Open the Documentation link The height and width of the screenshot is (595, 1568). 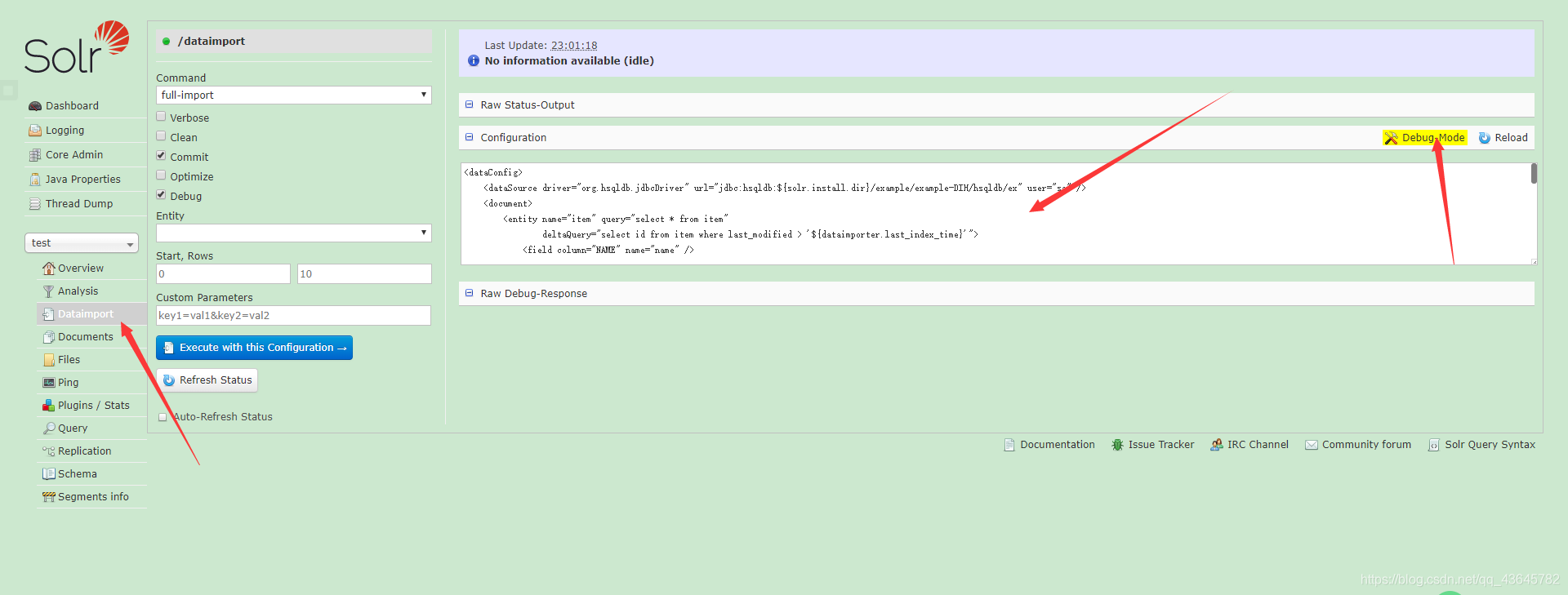(1049, 445)
